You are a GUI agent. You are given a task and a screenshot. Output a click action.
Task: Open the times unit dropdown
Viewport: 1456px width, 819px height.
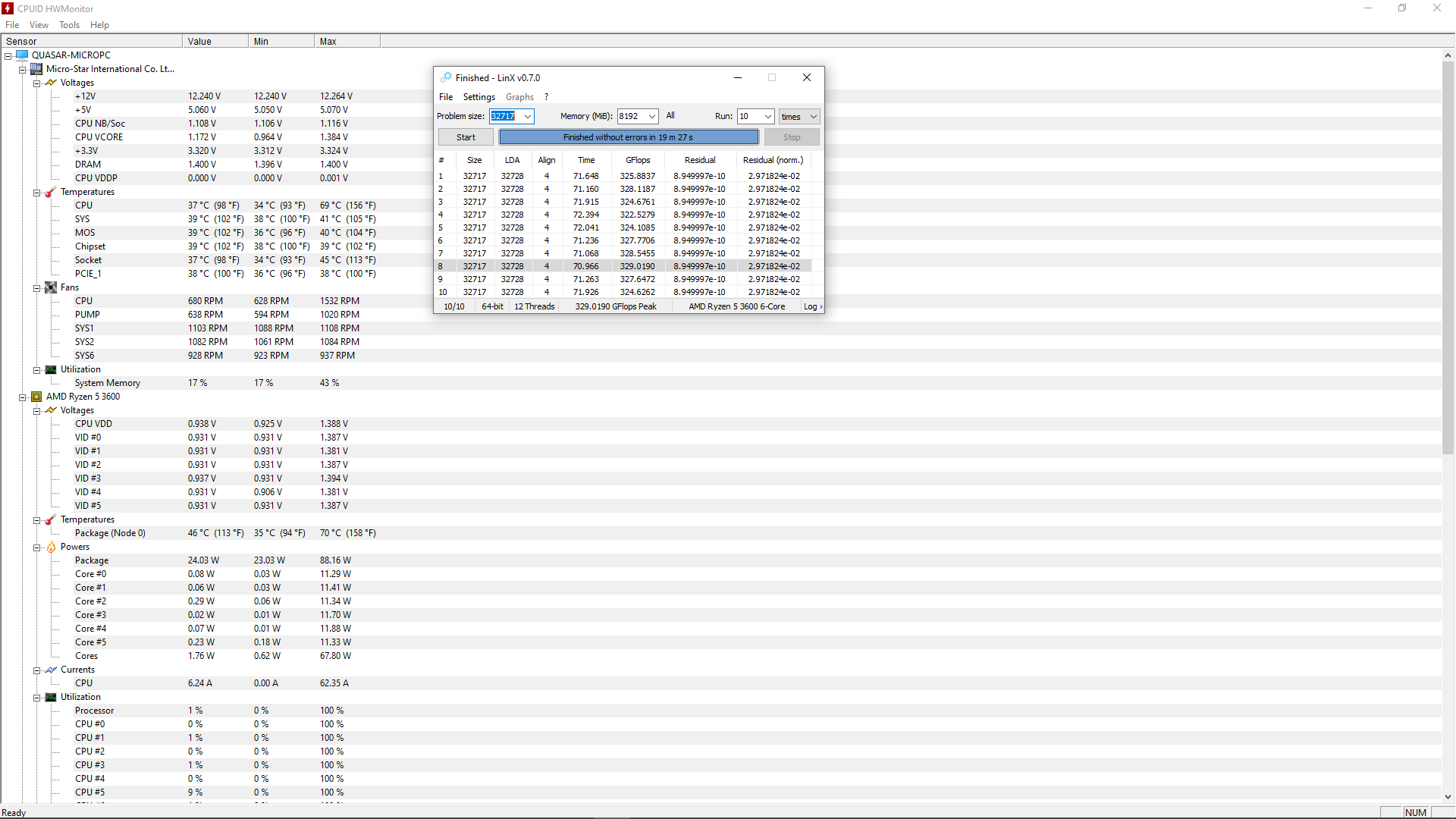click(x=813, y=117)
